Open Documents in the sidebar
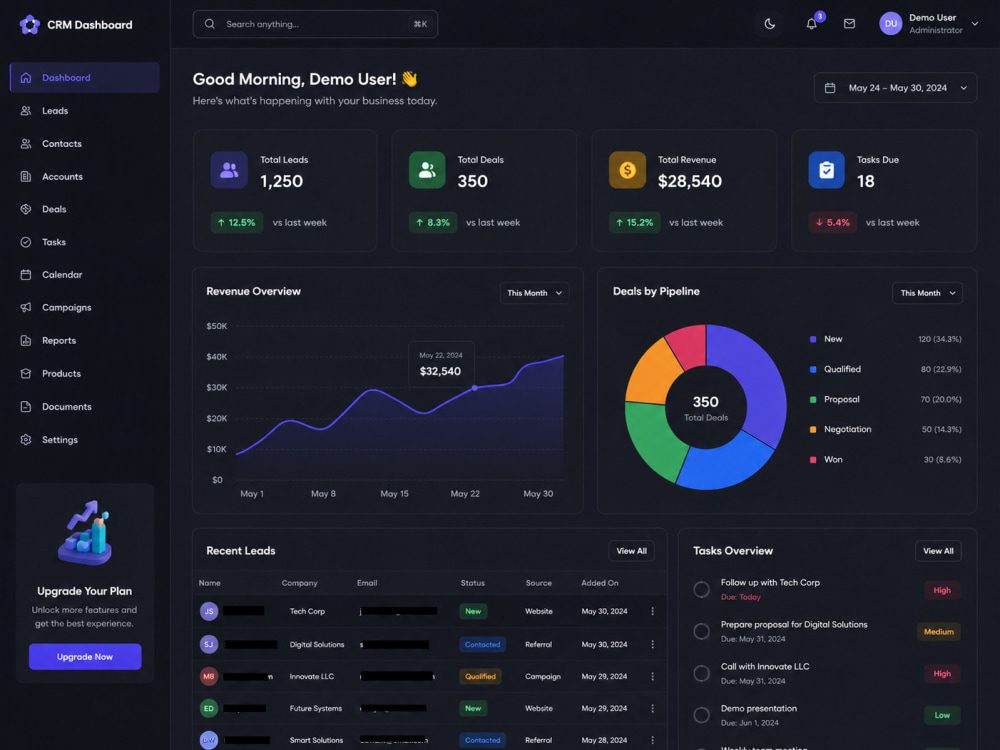This screenshot has width=1000, height=750. point(85,407)
